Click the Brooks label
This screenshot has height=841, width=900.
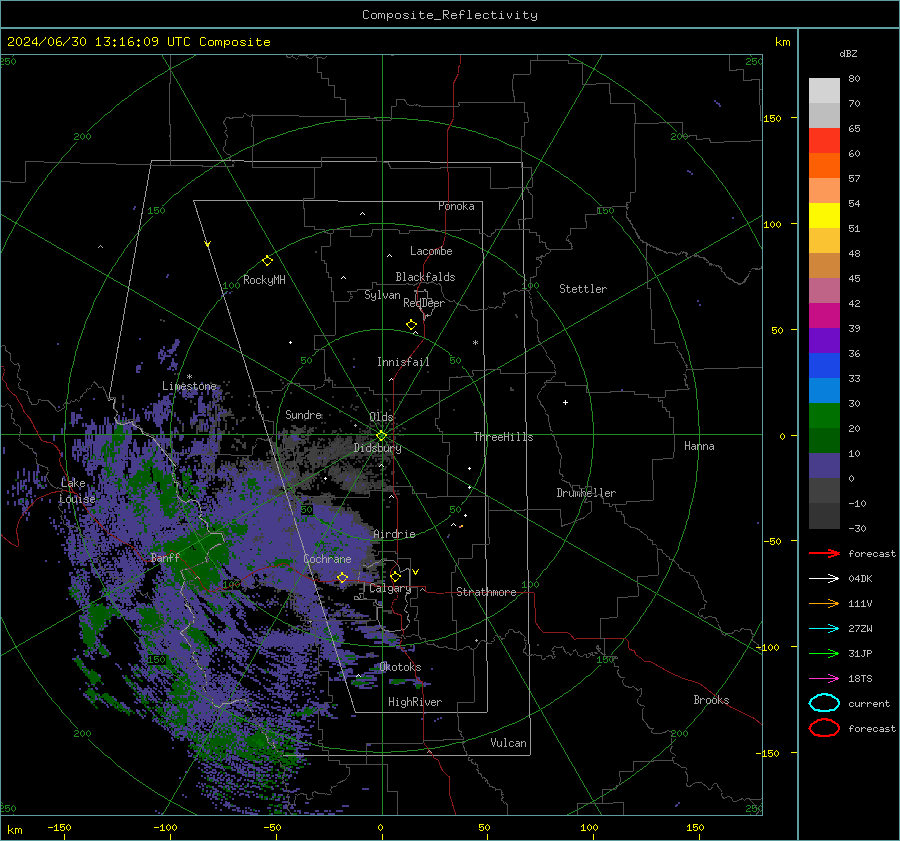[x=711, y=700]
